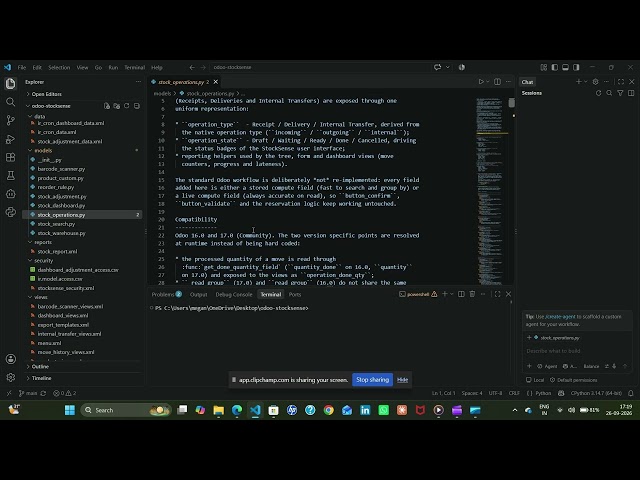Image resolution: width=640 pixels, height=480 pixels.
Task: Toggle Secondary Side Bar layout
Action: point(576,67)
